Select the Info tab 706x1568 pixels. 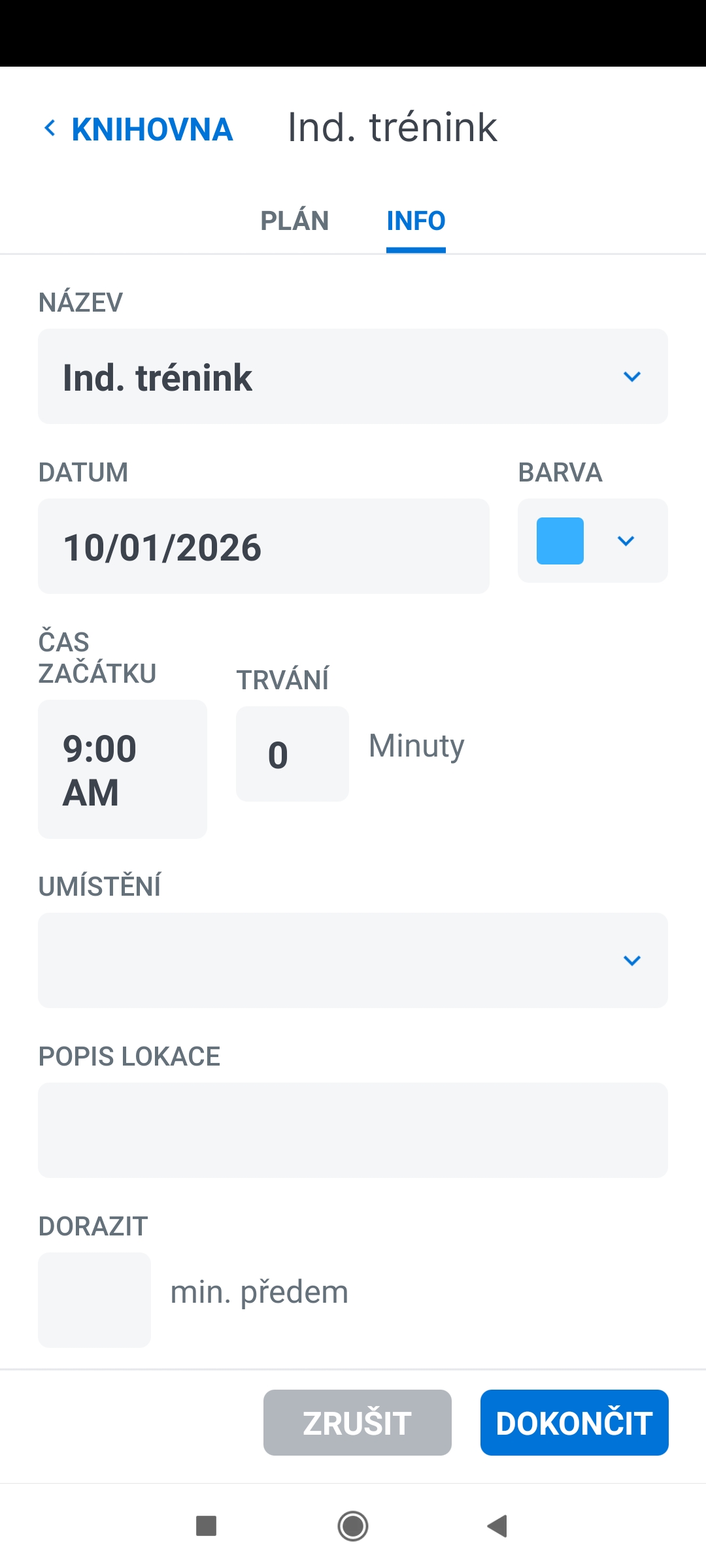click(x=416, y=221)
